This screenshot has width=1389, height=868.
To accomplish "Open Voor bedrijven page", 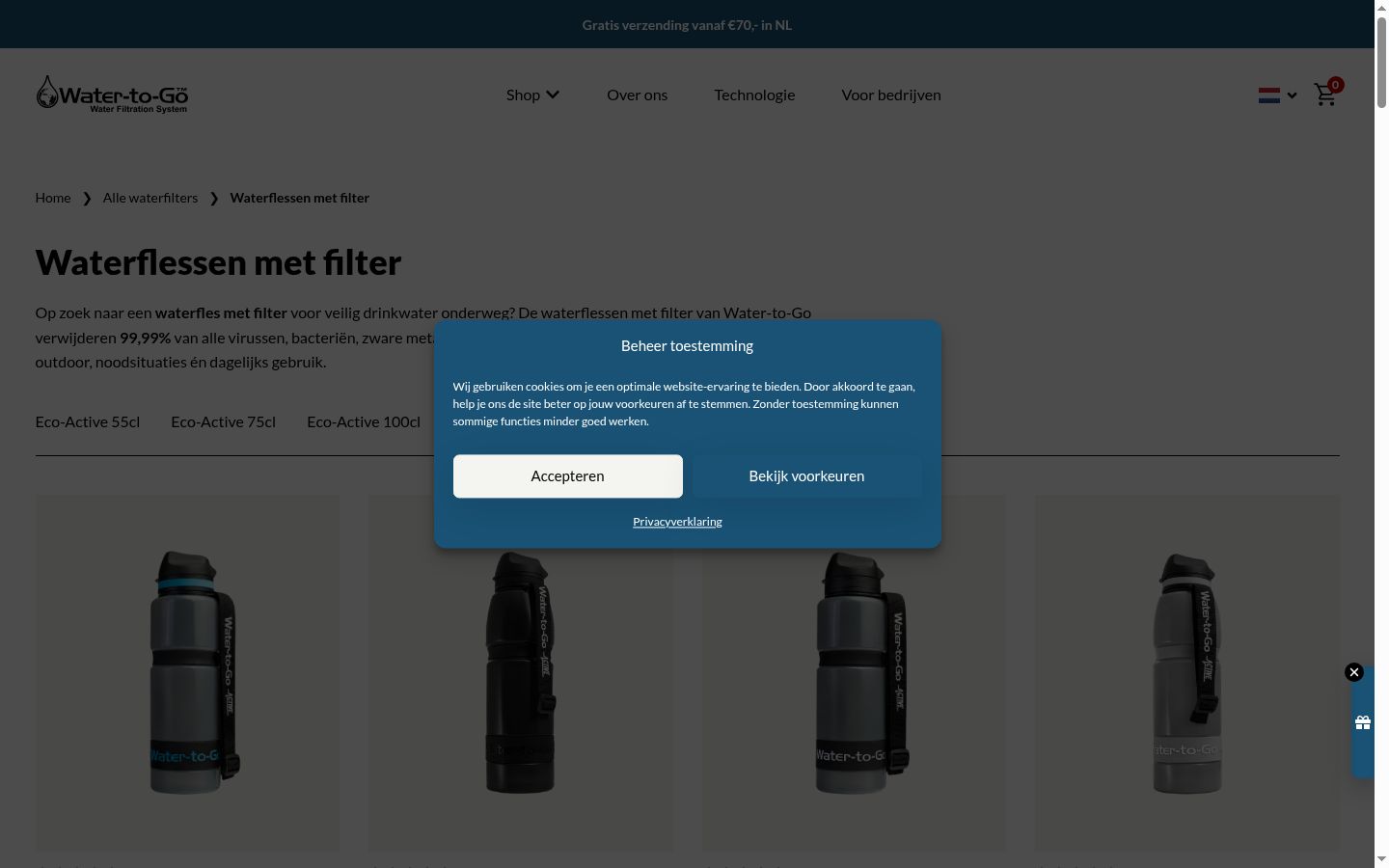I will click(891, 95).
